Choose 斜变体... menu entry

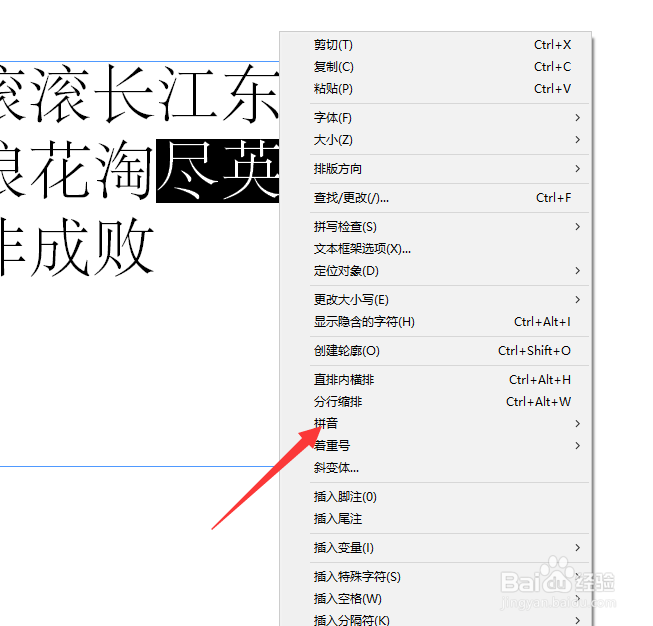tap(436, 468)
